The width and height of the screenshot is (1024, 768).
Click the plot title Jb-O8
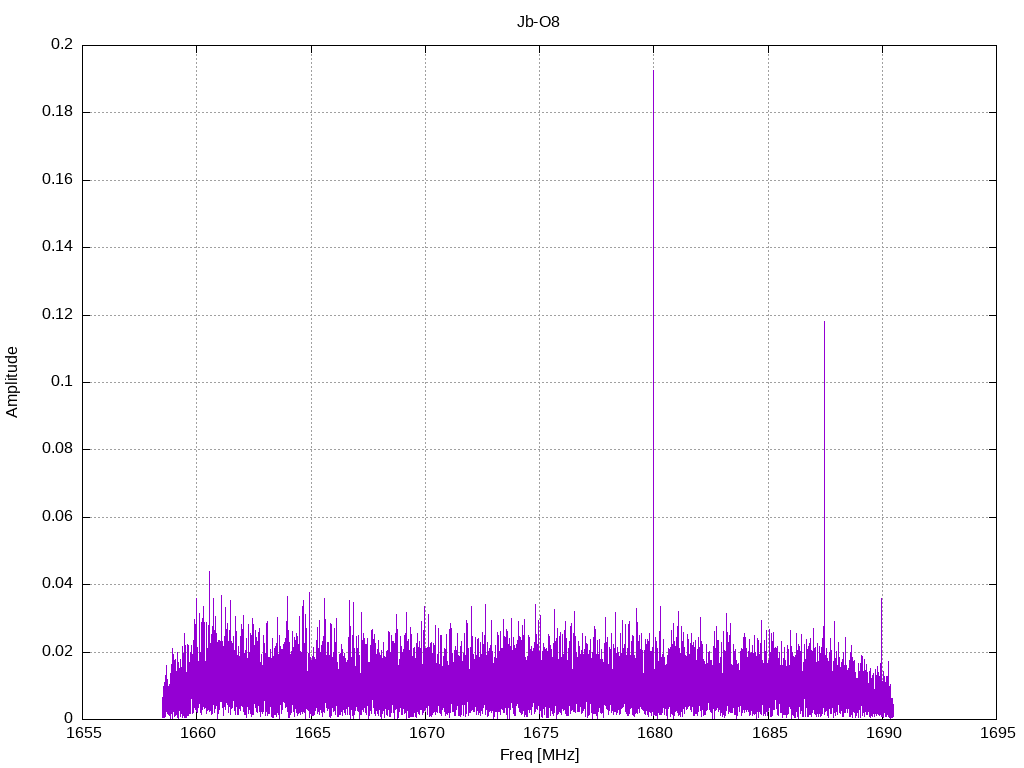(538, 21)
